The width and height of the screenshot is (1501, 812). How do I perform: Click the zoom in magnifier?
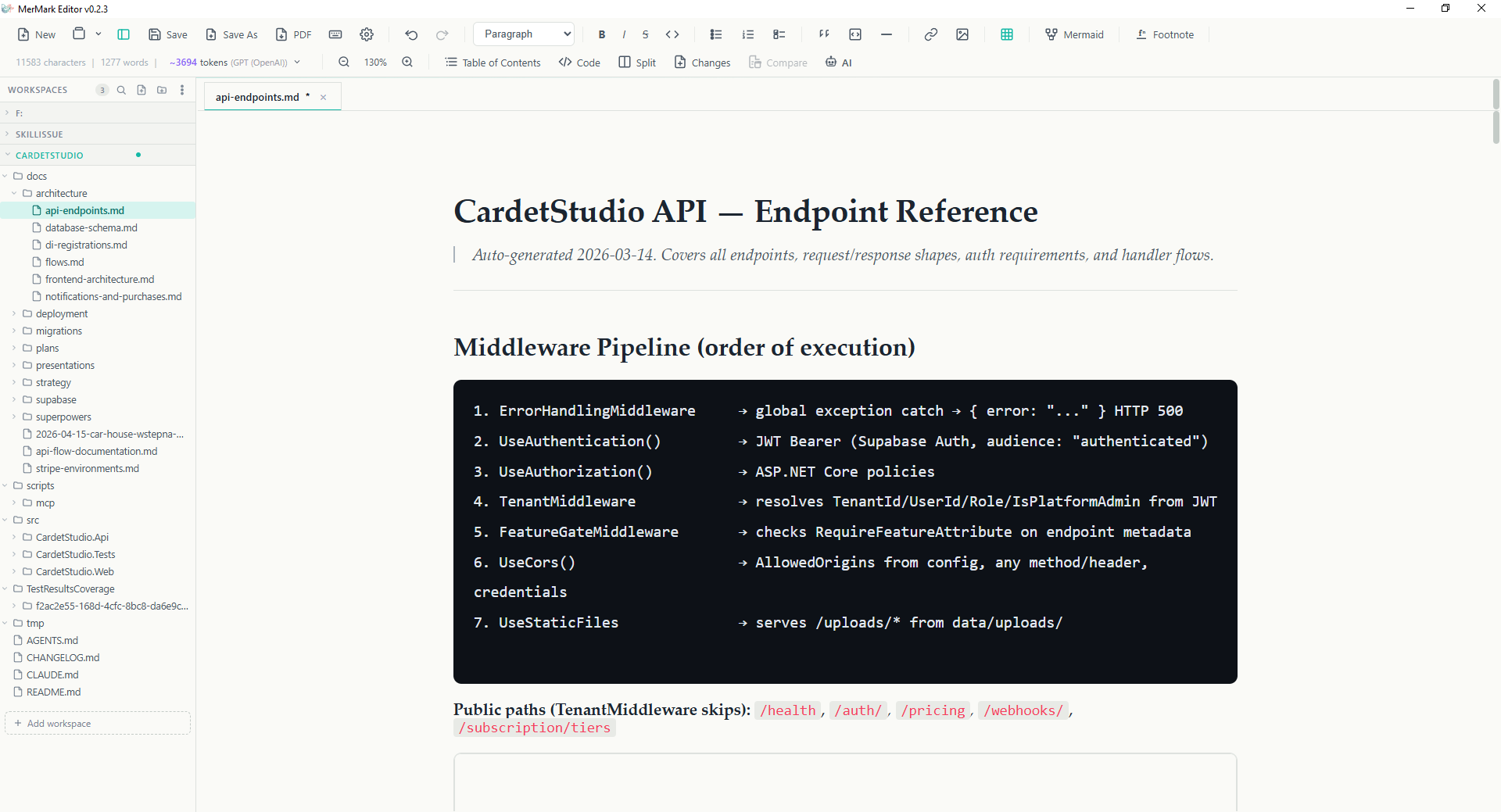407,63
